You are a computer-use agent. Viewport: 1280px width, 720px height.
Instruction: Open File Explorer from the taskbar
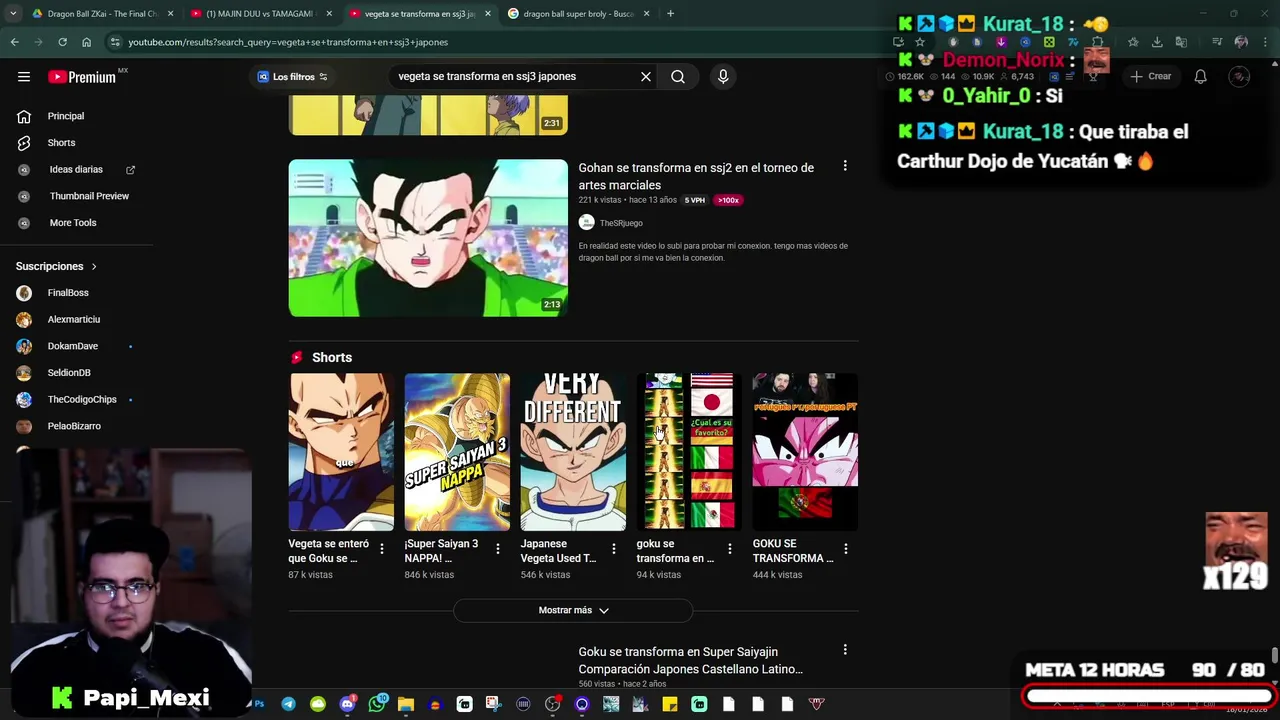(x=405, y=704)
